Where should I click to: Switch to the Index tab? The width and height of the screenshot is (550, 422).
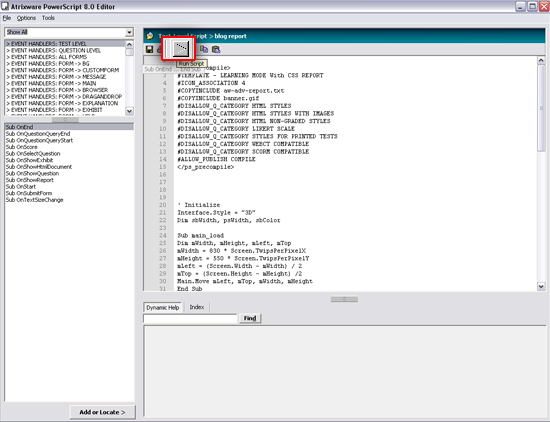tap(197, 307)
